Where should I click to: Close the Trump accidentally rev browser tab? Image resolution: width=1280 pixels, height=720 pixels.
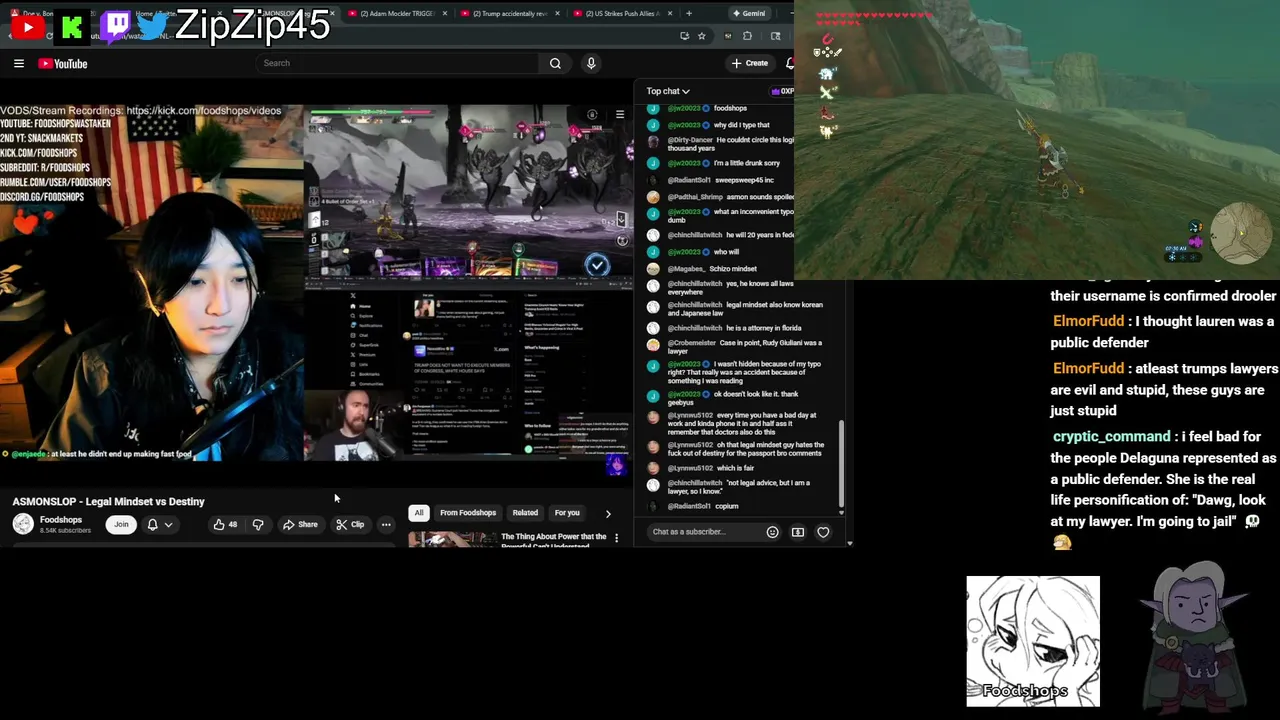559,13
